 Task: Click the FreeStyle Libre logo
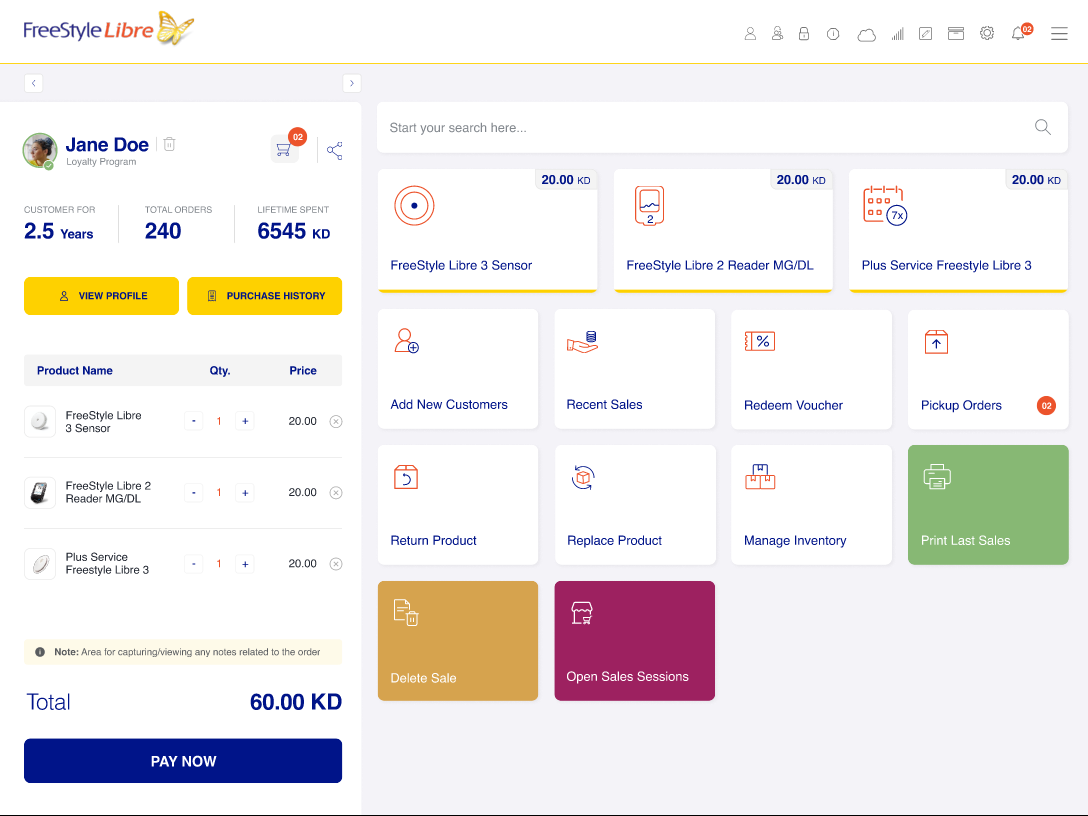point(108,29)
